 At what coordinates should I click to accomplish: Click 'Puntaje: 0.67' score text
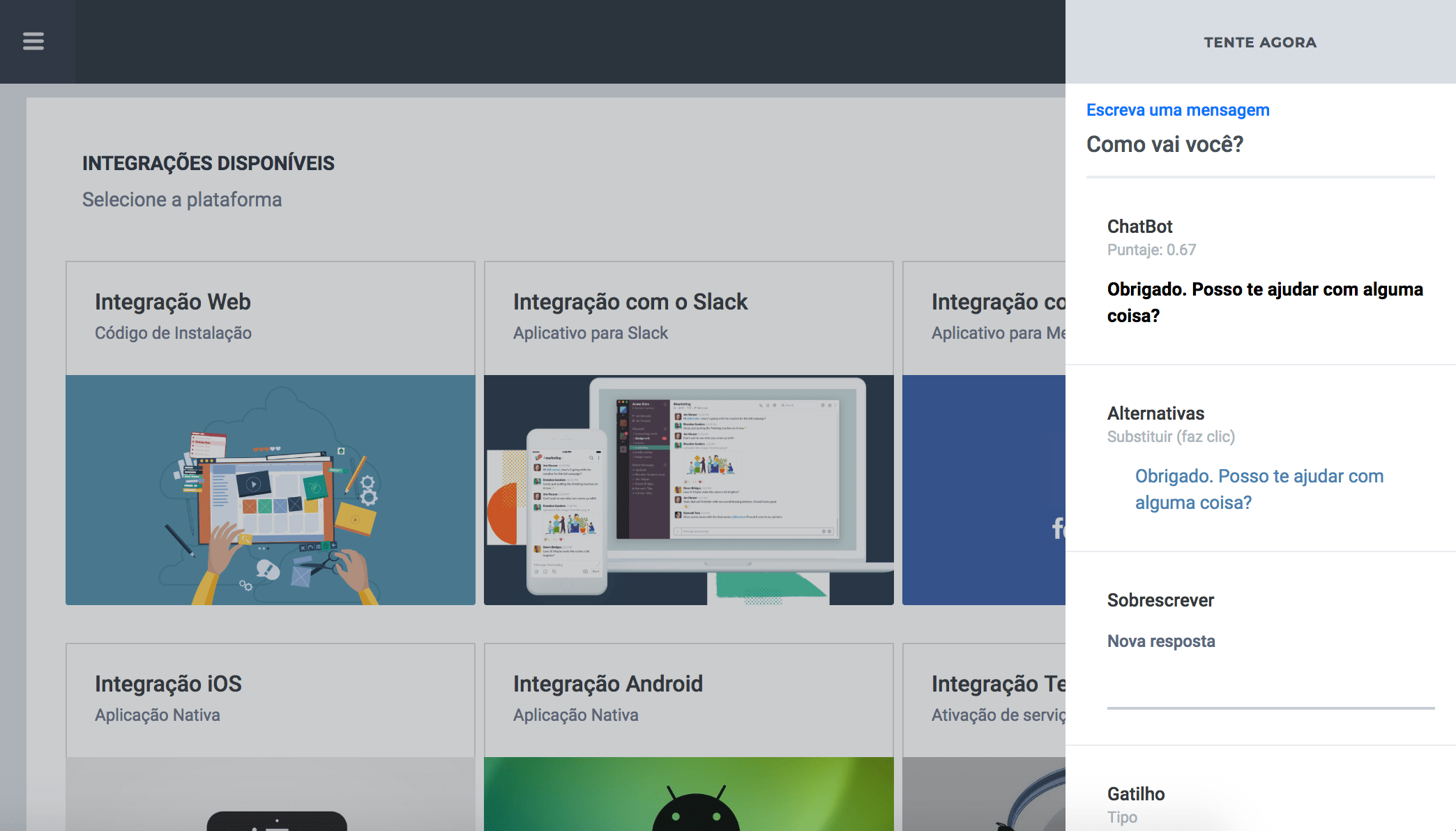pos(1152,250)
